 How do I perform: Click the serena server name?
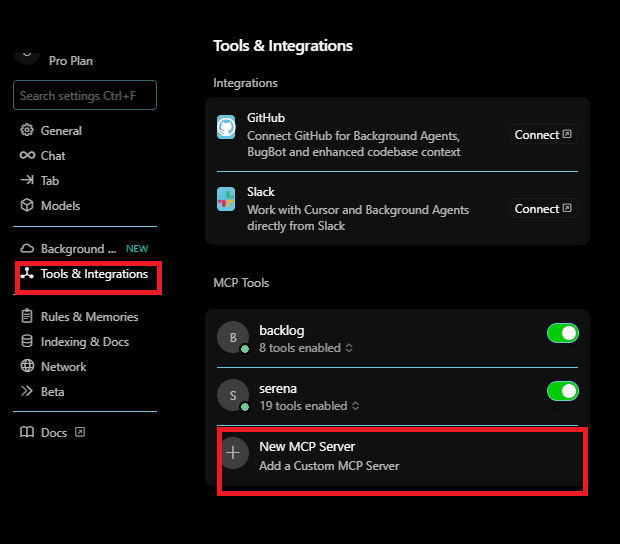pyautogui.click(x=278, y=389)
